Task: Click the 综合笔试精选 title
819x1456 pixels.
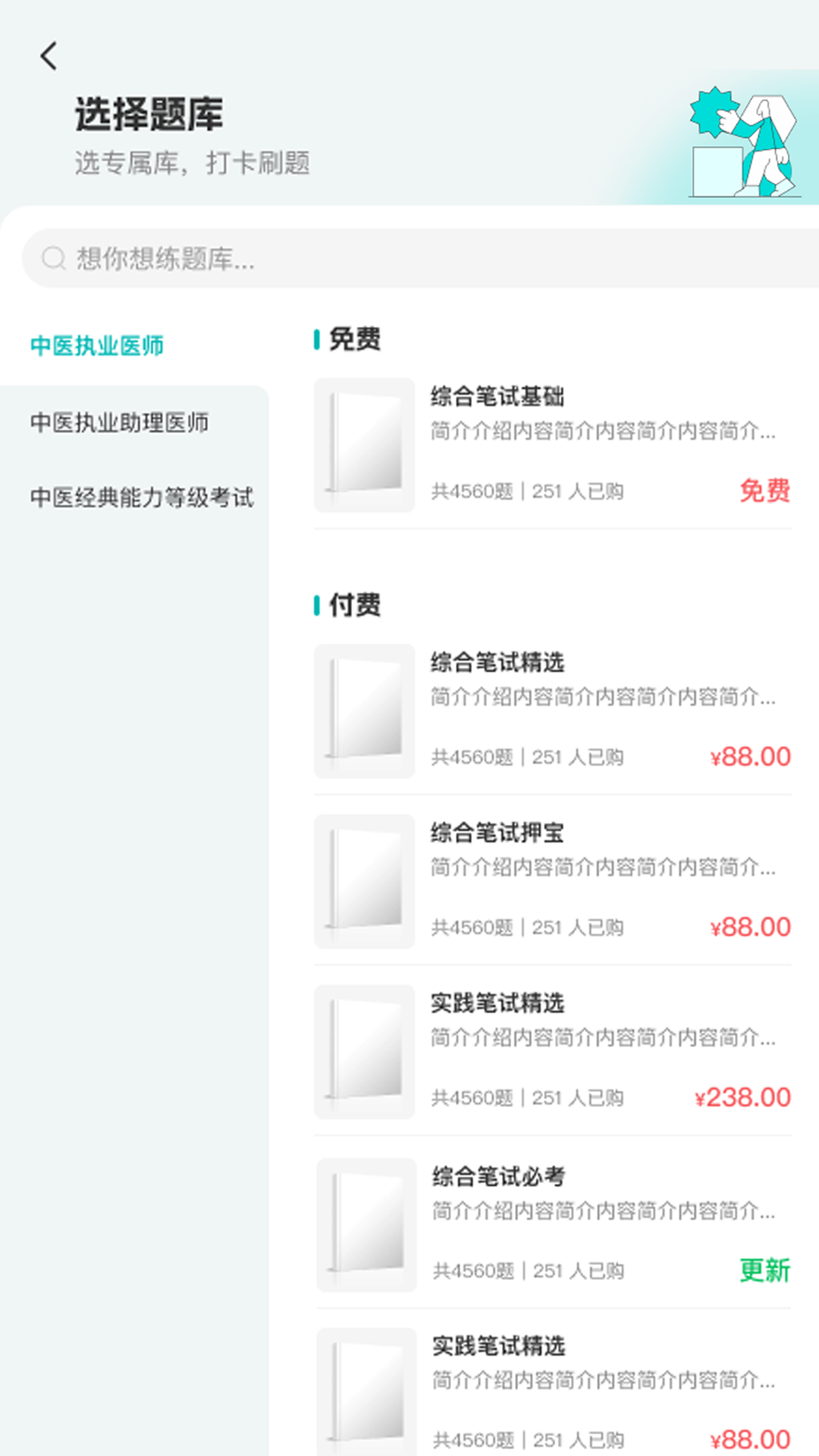Action: (x=497, y=662)
